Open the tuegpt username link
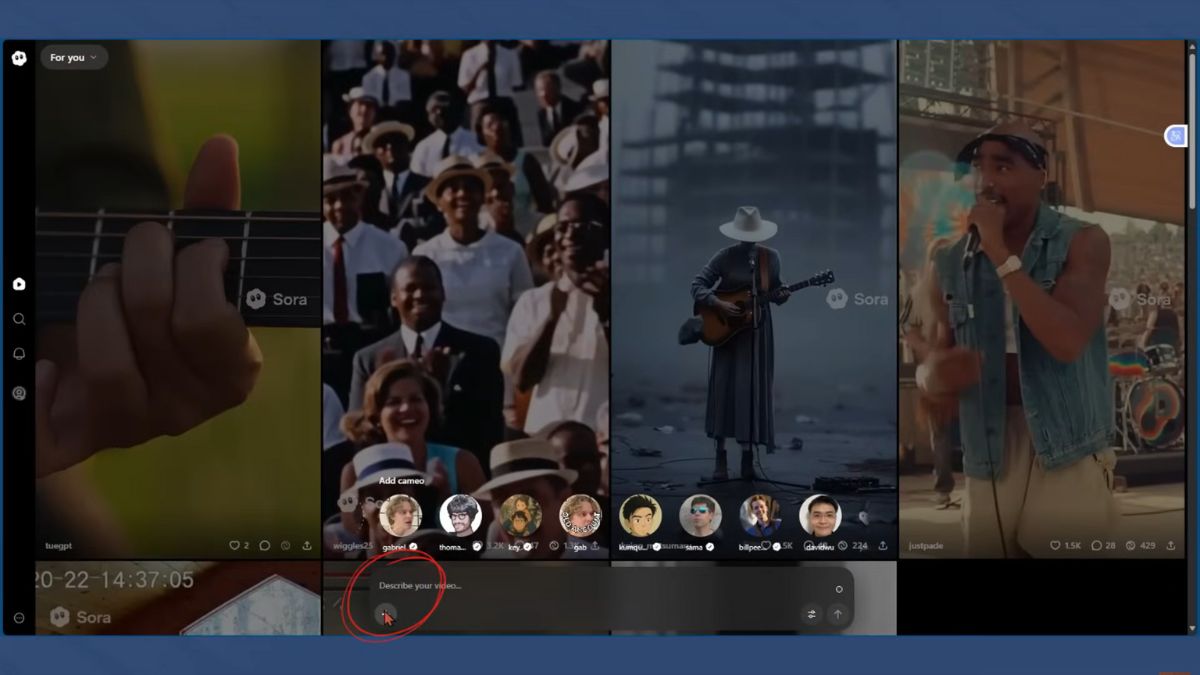 pyautogui.click(x=59, y=546)
